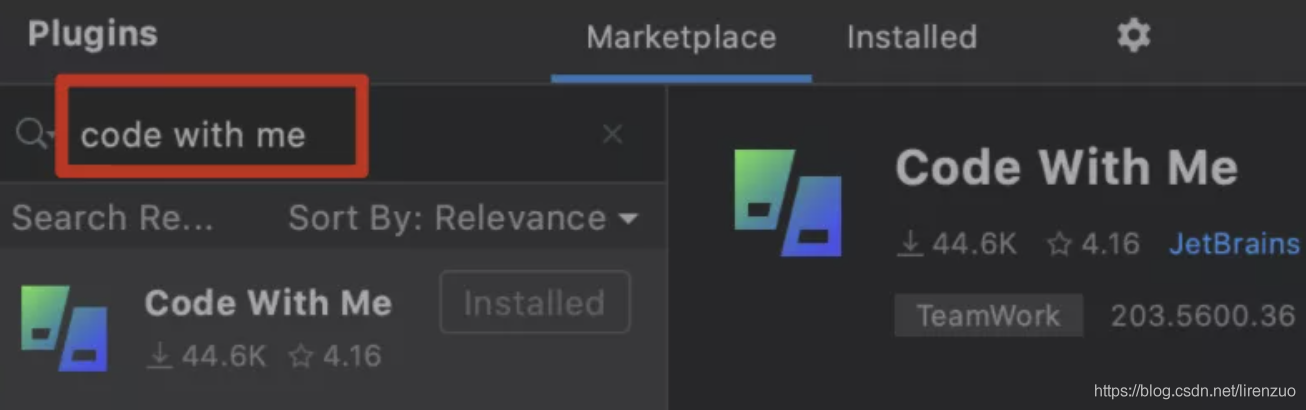
Task: Click large Code With Me logo in details
Action: click(787, 202)
